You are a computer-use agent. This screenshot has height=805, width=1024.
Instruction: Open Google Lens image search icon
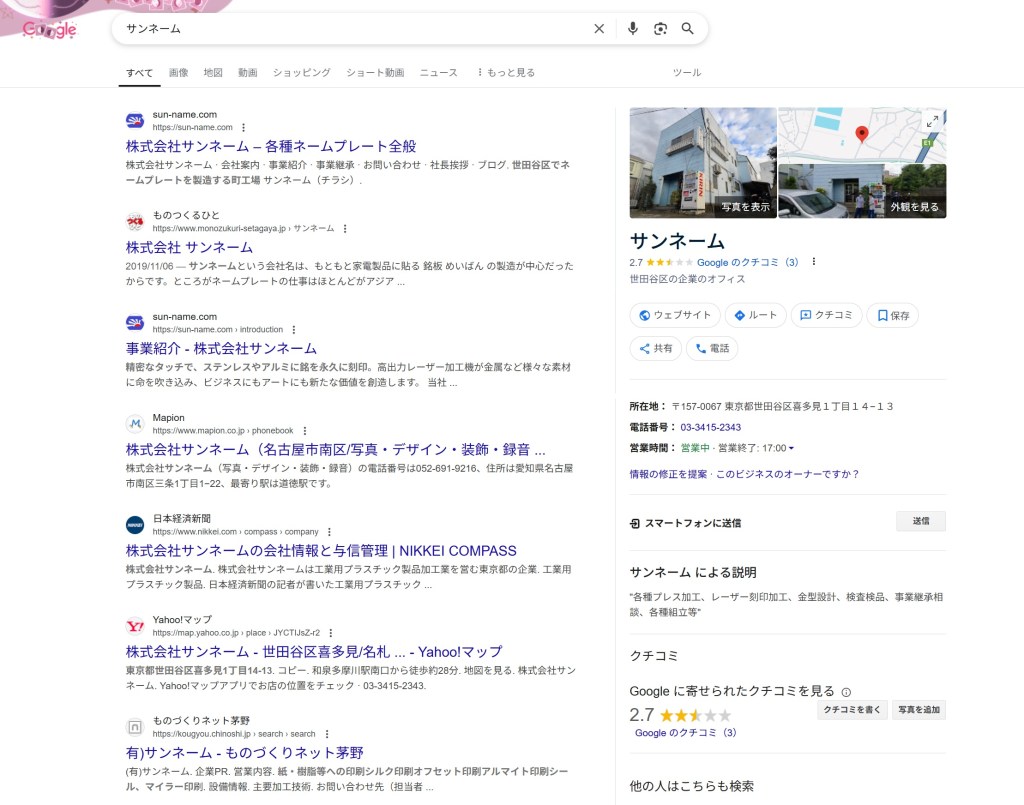660,29
